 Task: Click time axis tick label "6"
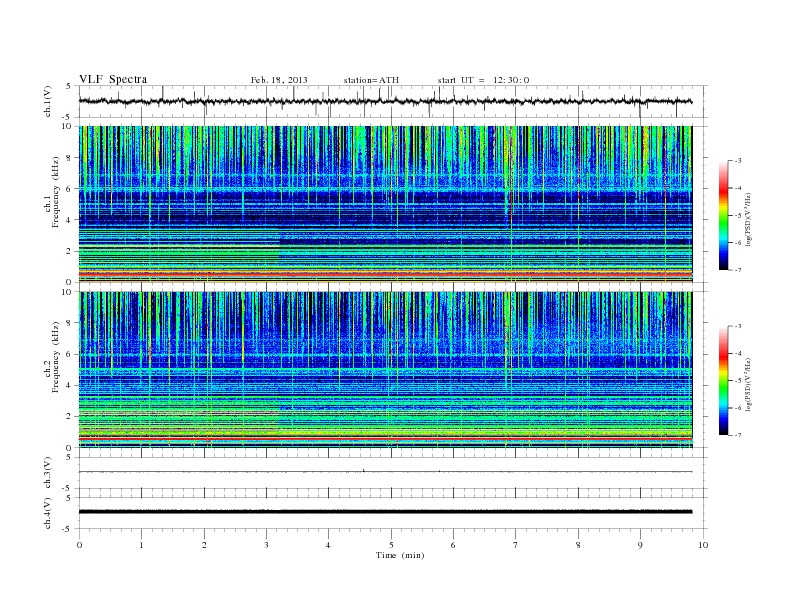(x=453, y=545)
